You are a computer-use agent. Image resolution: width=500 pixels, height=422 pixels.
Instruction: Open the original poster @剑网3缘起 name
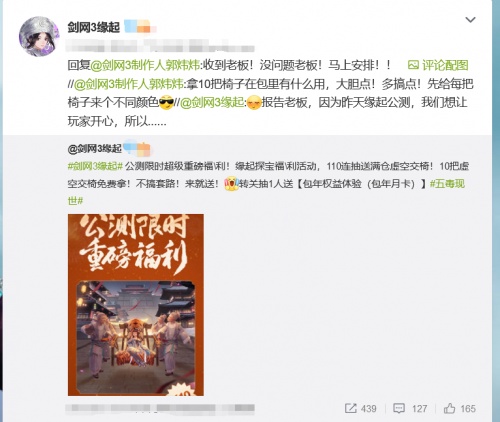click(x=94, y=149)
